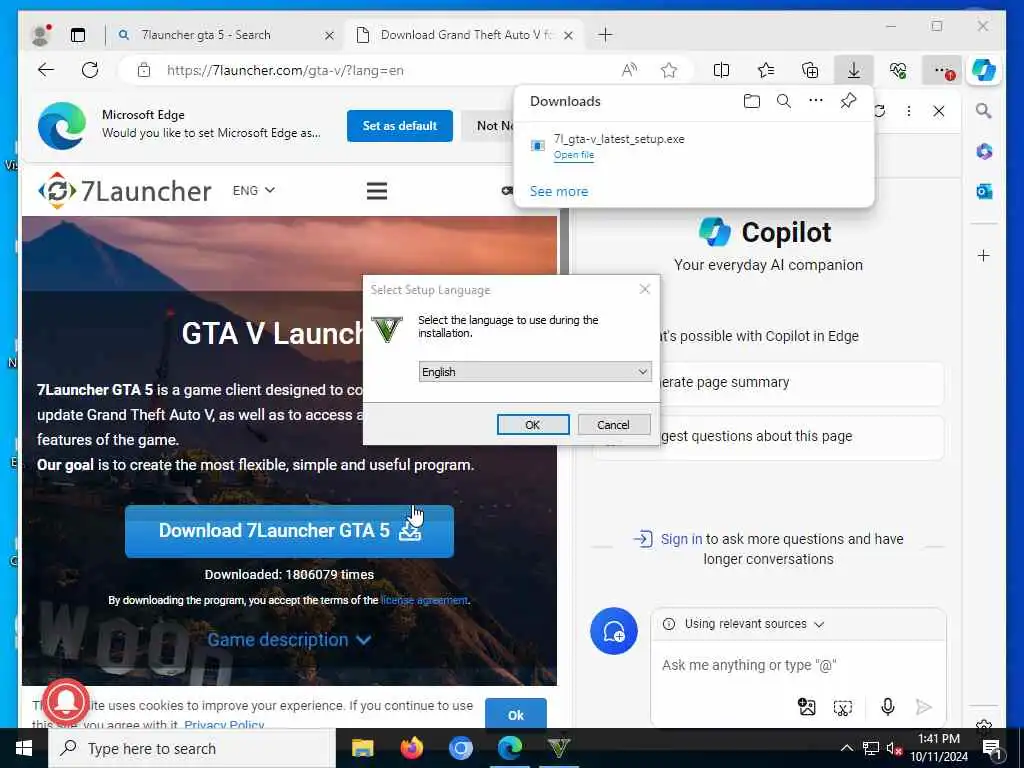Toggle the Copilot sidebar icon

[984, 70]
